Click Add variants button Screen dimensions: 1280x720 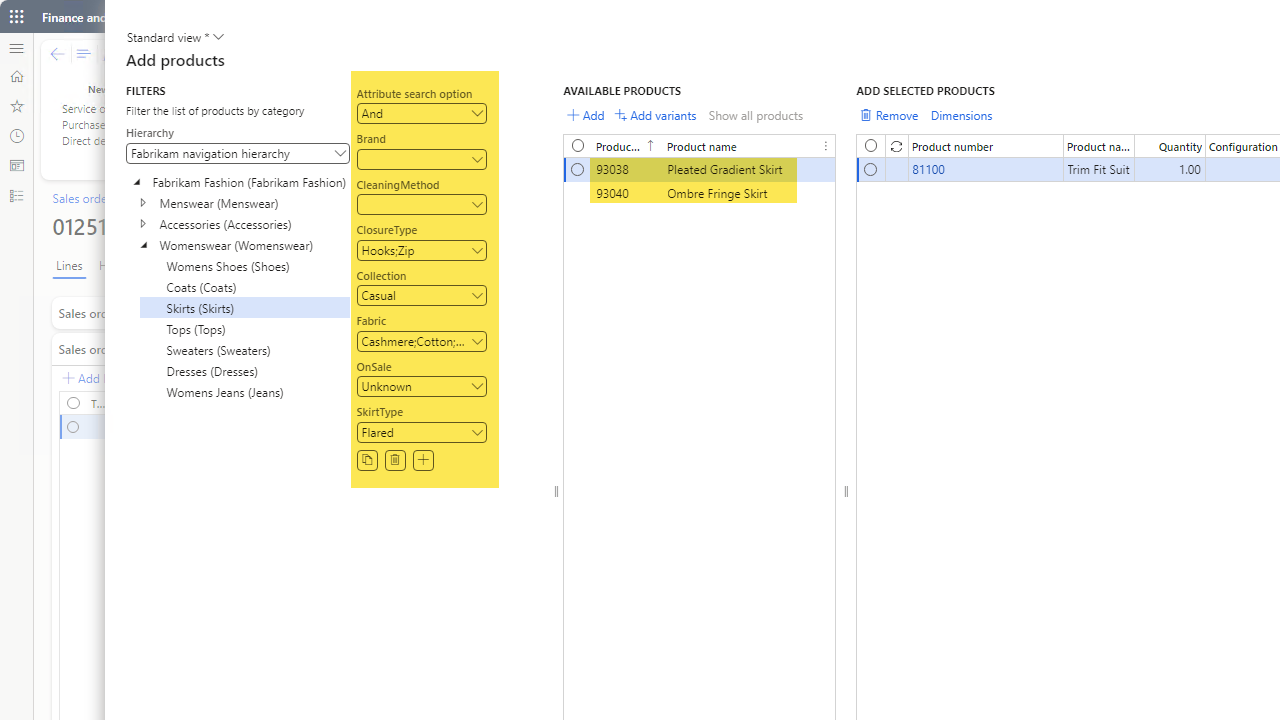(655, 116)
